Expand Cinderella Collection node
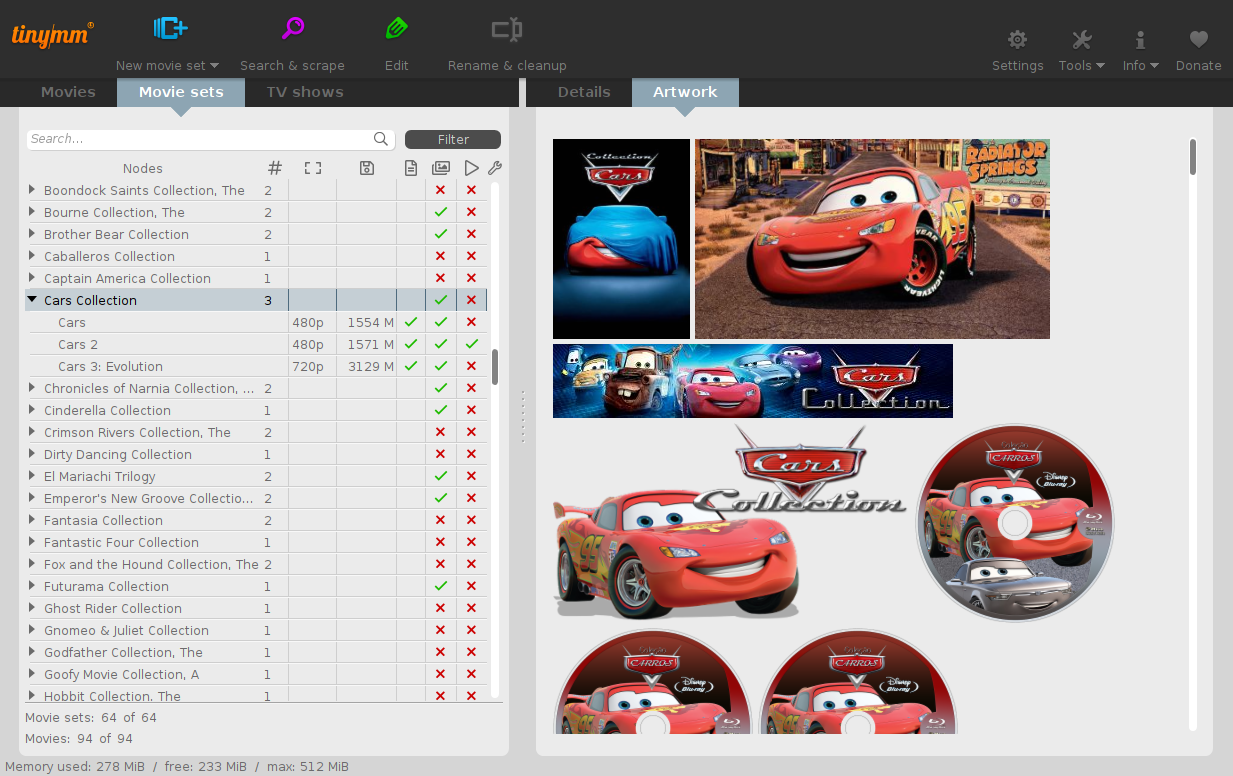1233x776 pixels. (x=32, y=409)
